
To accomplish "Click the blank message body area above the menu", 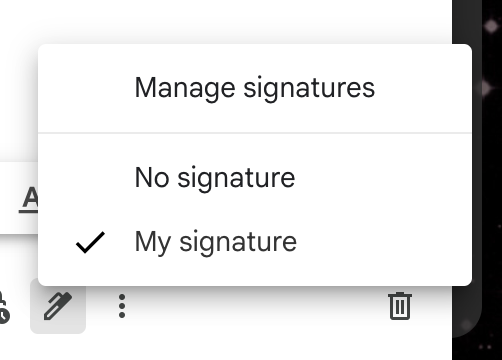I will coord(227,20).
